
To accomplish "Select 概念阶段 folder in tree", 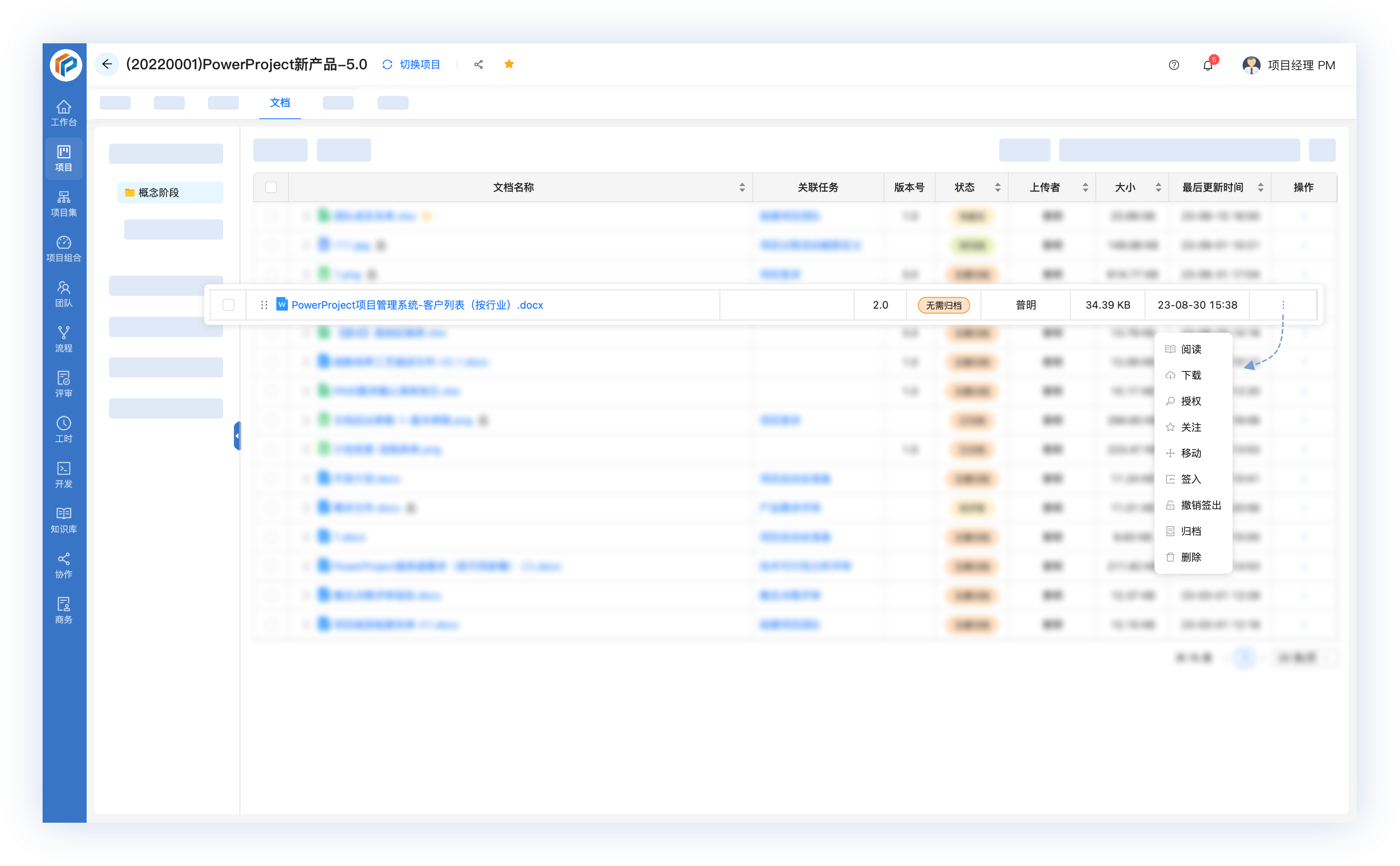I will tap(170, 192).
